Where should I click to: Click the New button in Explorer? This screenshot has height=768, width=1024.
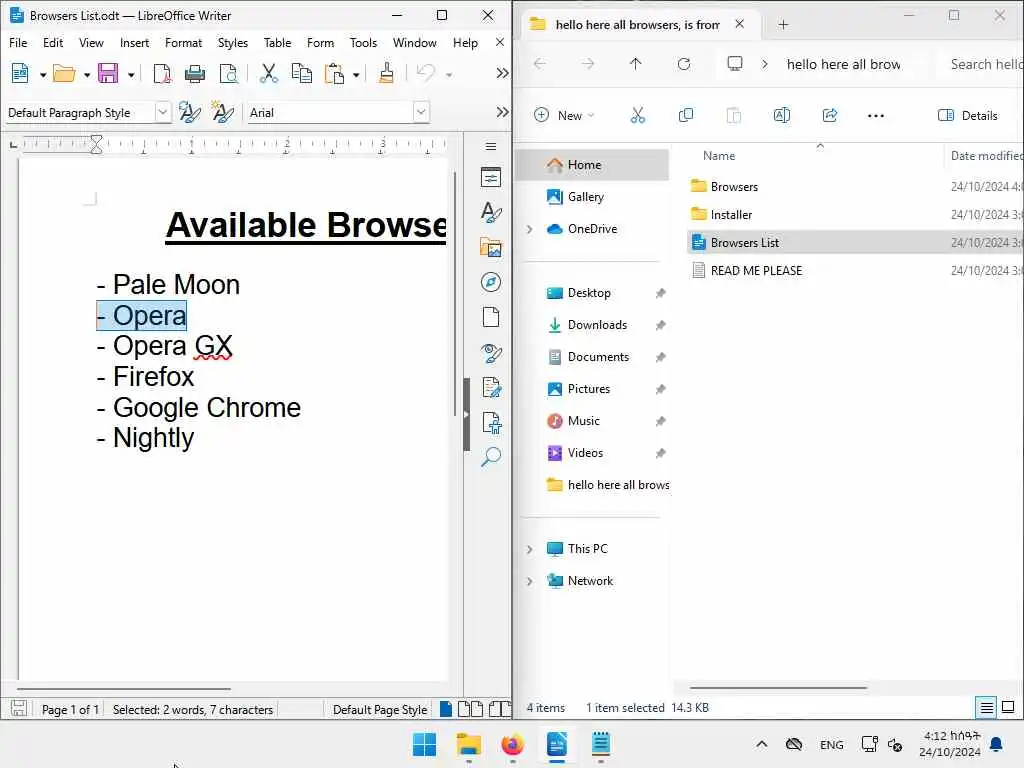564,116
